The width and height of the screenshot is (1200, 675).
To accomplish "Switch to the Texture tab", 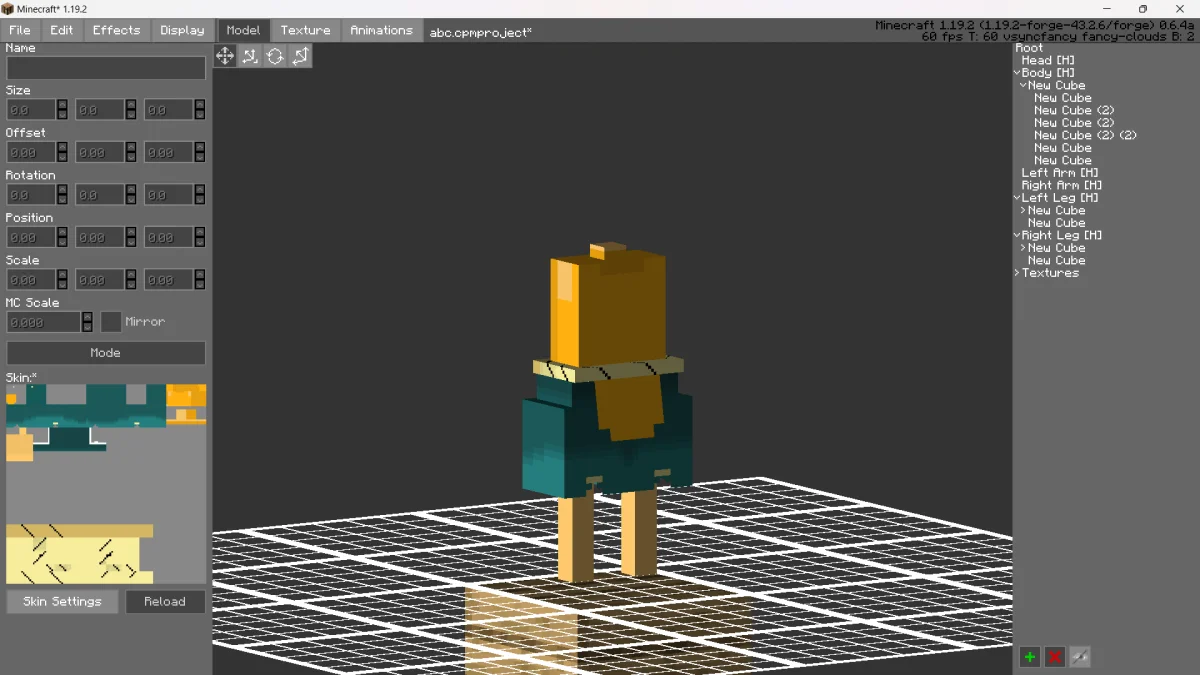I will pos(306,30).
